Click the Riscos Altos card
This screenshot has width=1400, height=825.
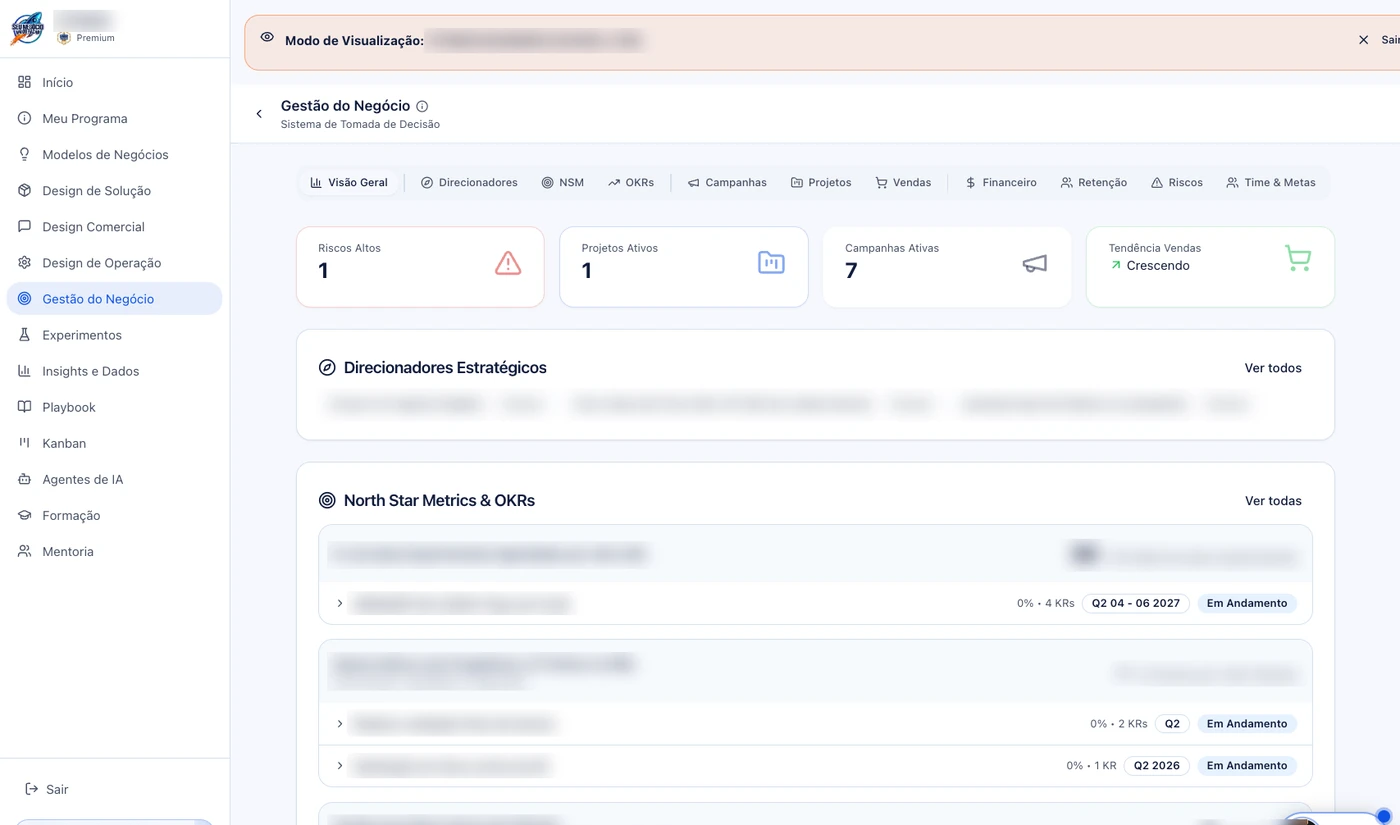(x=420, y=267)
